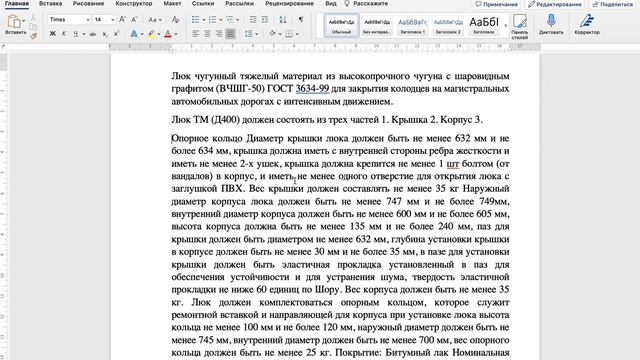Click the line spacing icon

point(249,34)
